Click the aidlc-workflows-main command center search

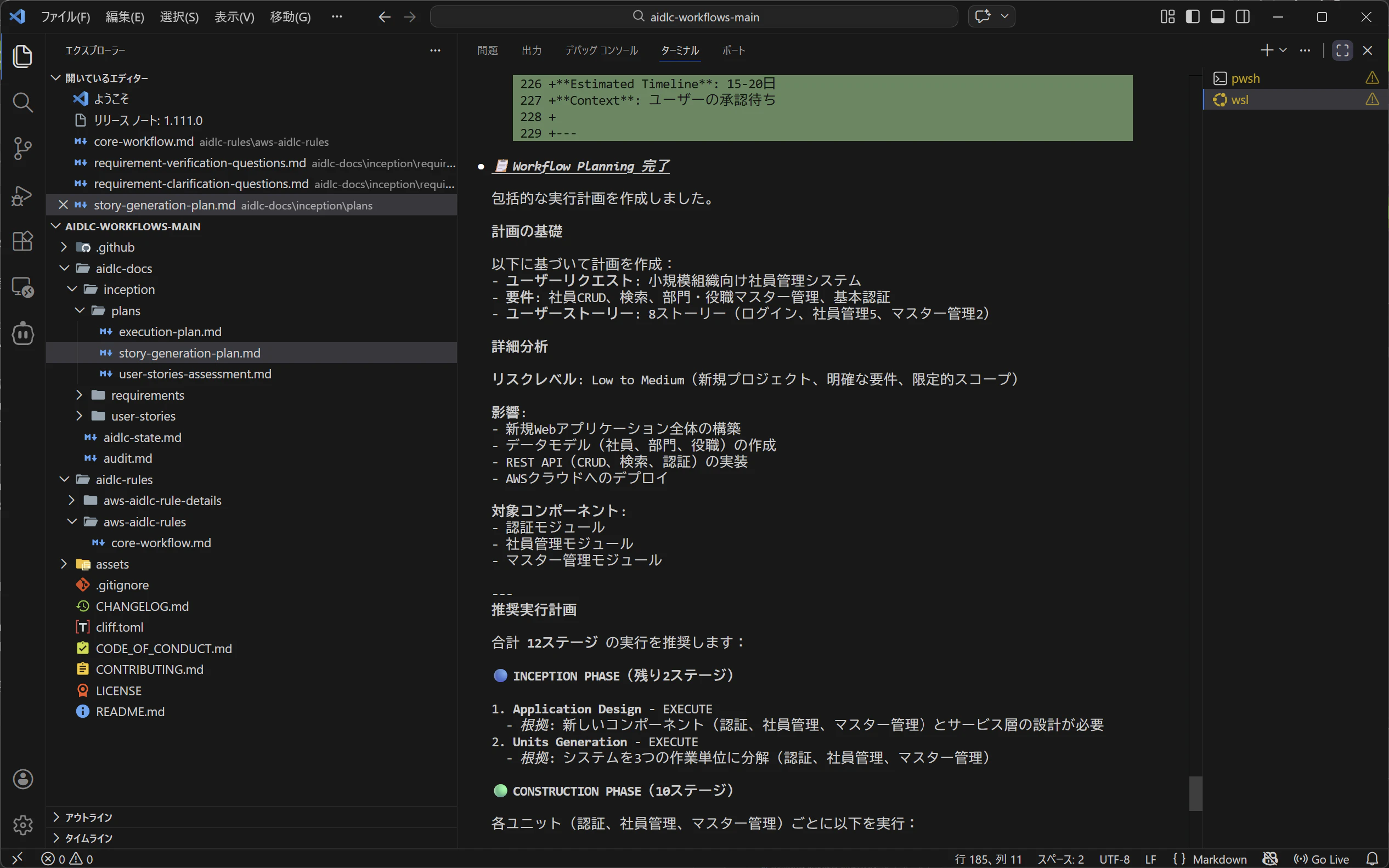[x=693, y=16]
